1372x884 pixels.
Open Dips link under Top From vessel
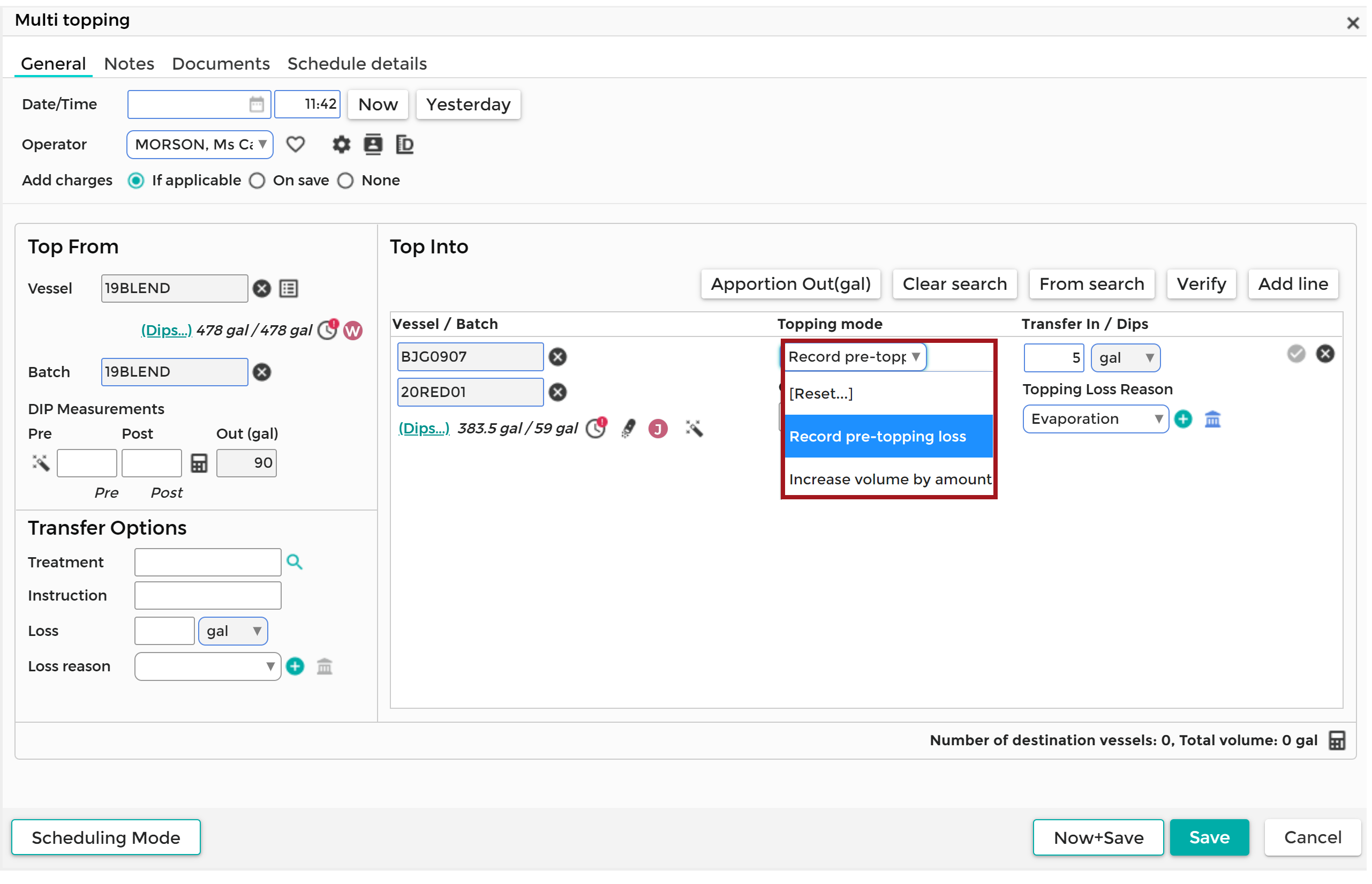pyautogui.click(x=167, y=331)
